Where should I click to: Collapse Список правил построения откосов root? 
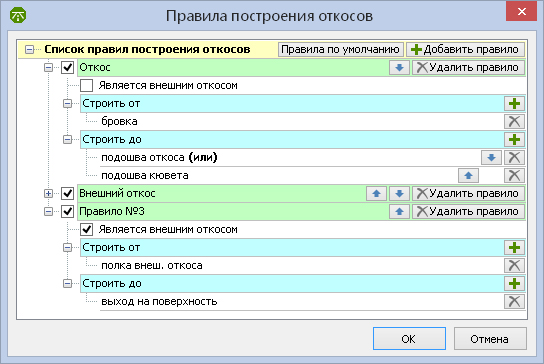coord(29,50)
